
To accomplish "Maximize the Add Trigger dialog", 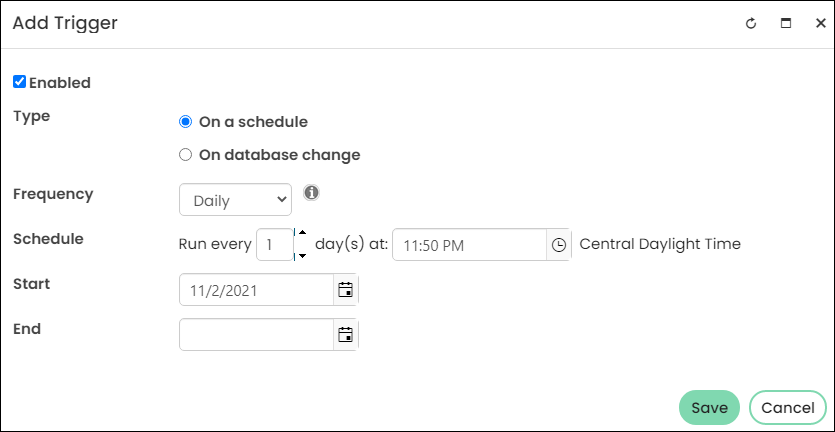I will point(785,23).
